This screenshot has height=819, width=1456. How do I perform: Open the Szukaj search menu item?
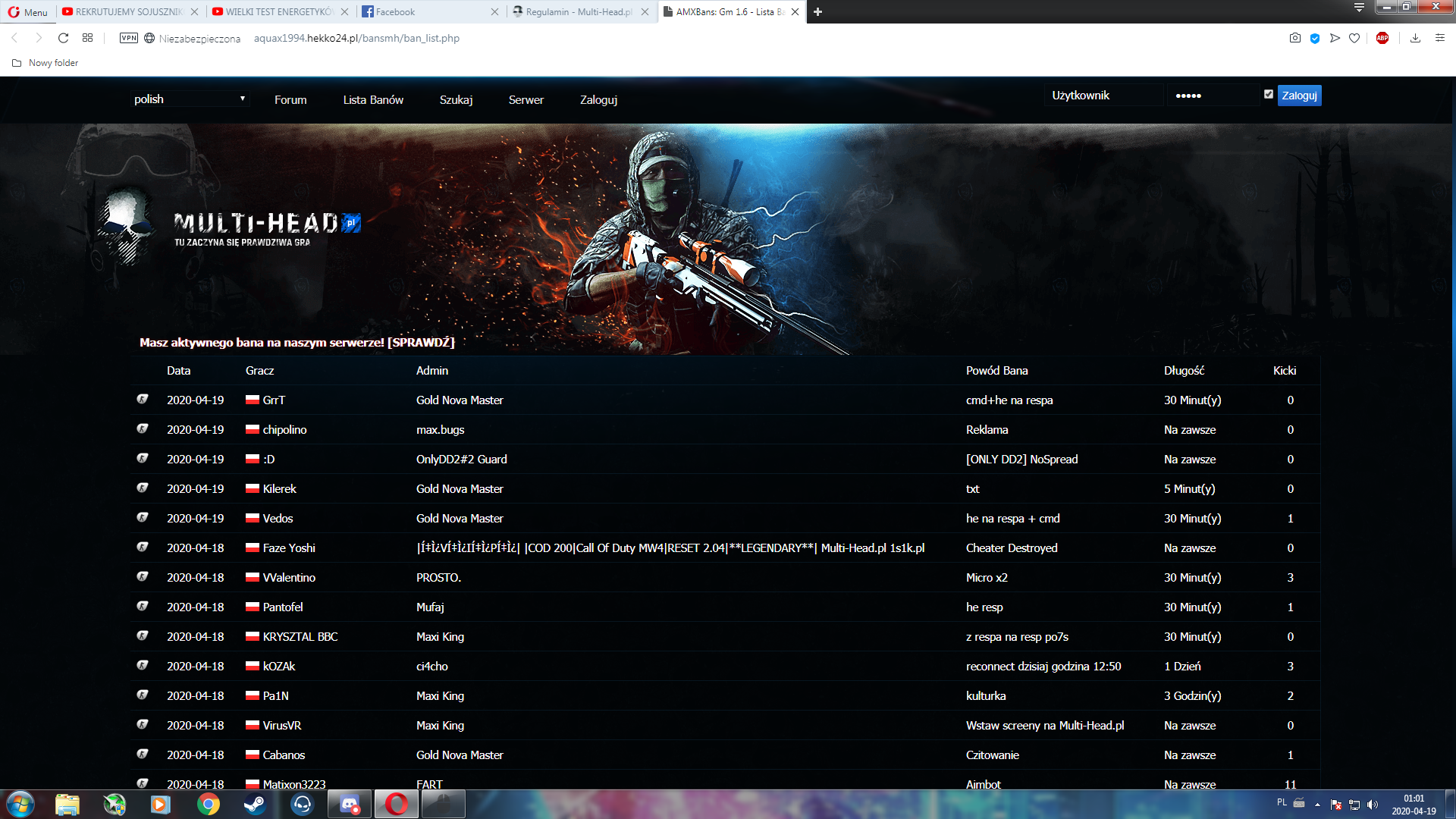(456, 99)
